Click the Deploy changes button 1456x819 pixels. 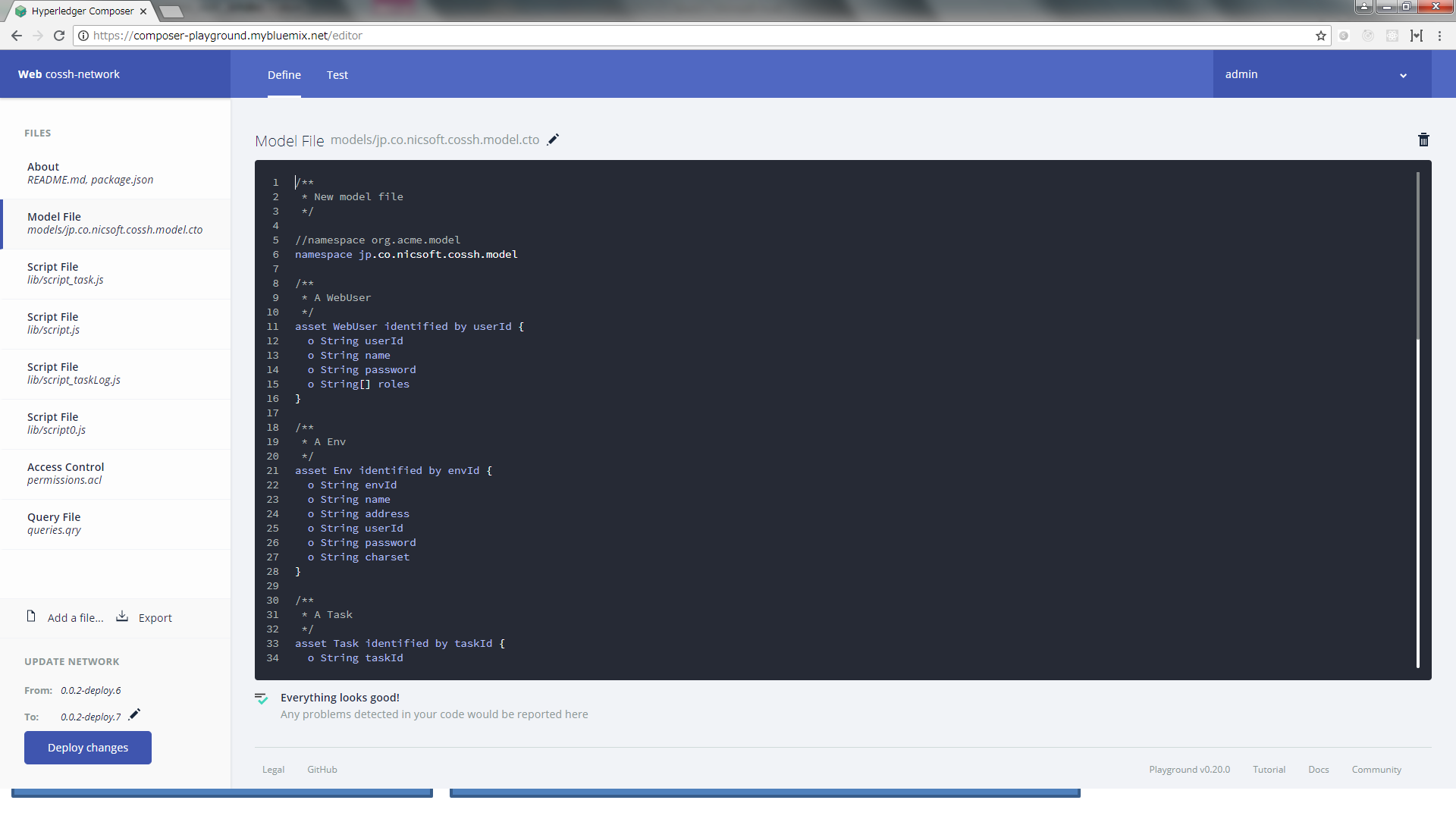87,748
